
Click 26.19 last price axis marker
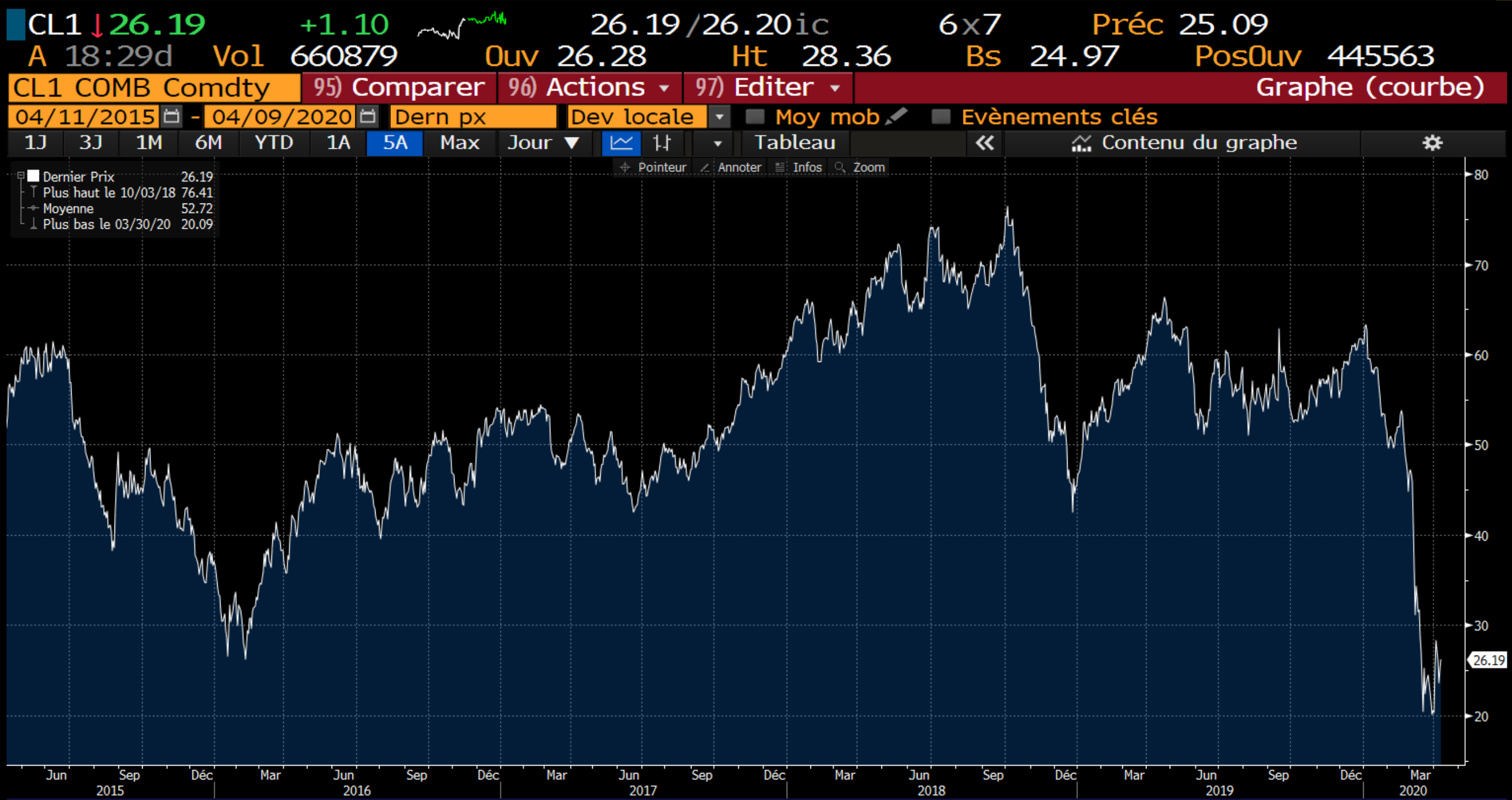(x=1487, y=660)
